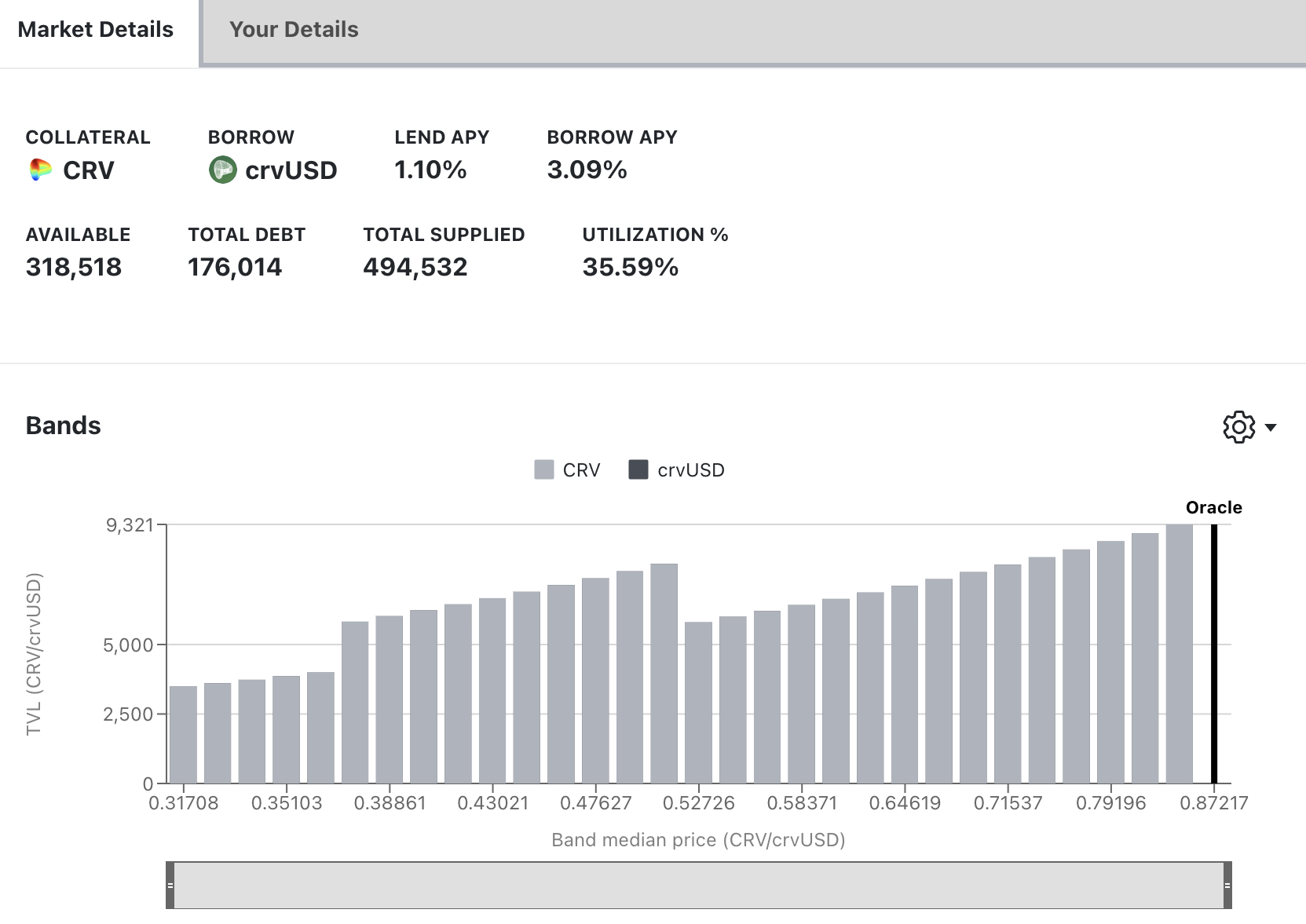Click the Total Supplied value 494,532

point(415,268)
